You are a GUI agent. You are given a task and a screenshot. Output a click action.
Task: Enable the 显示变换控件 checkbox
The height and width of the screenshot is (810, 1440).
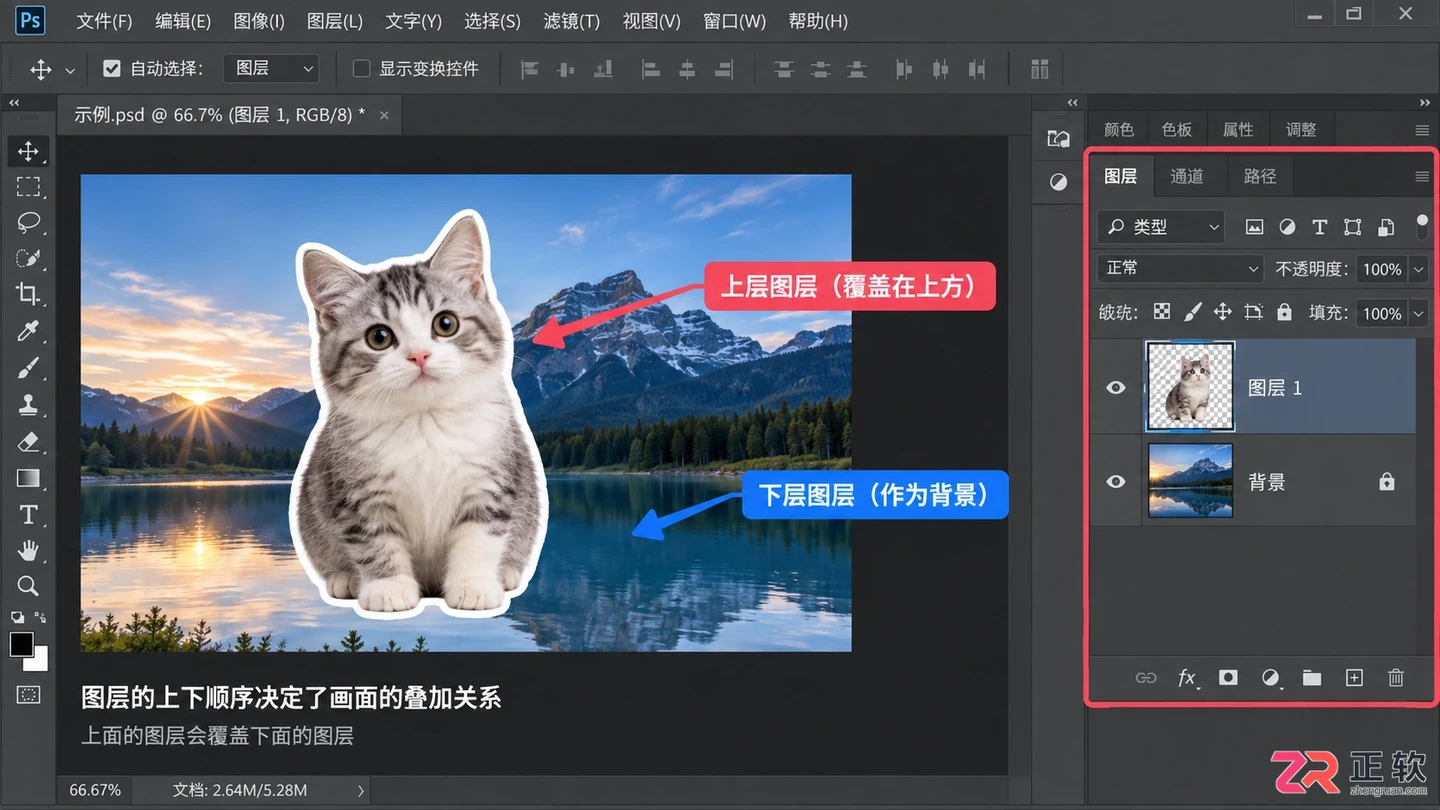[362, 68]
